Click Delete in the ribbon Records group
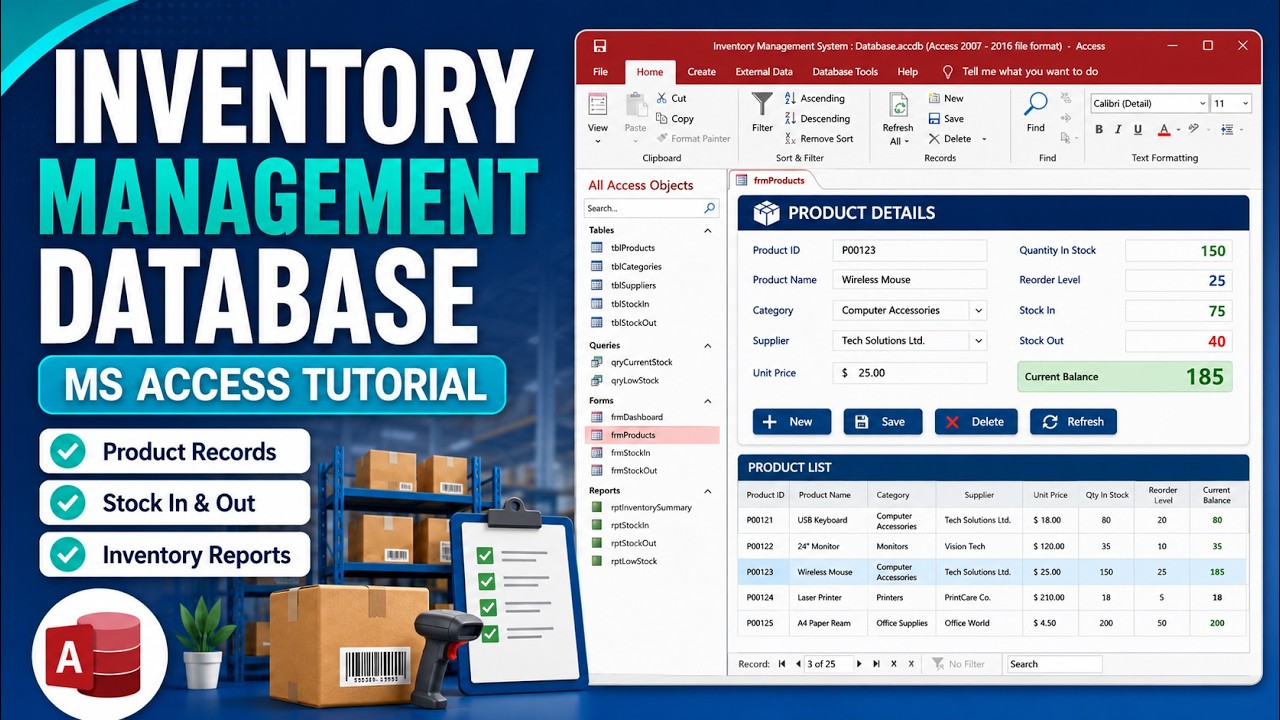 pos(949,139)
